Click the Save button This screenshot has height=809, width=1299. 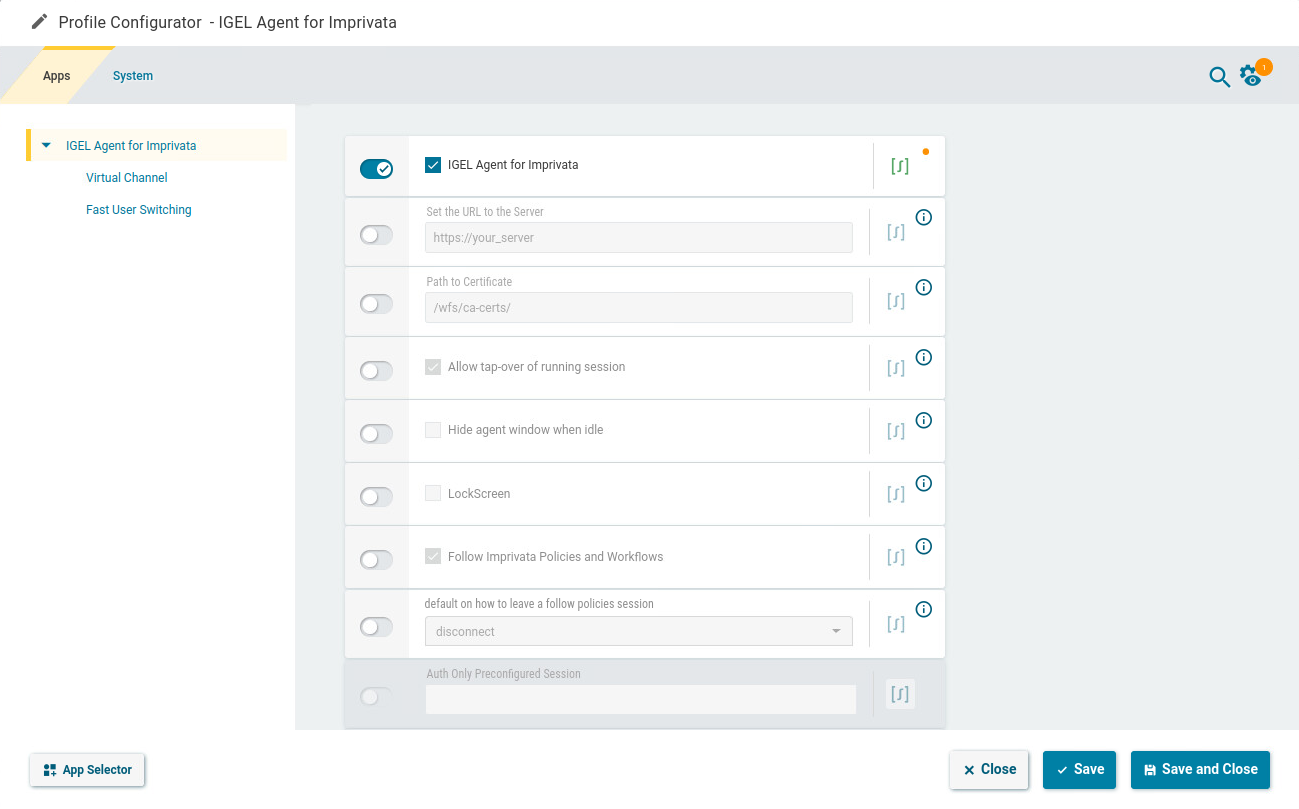pyautogui.click(x=1079, y=770)
